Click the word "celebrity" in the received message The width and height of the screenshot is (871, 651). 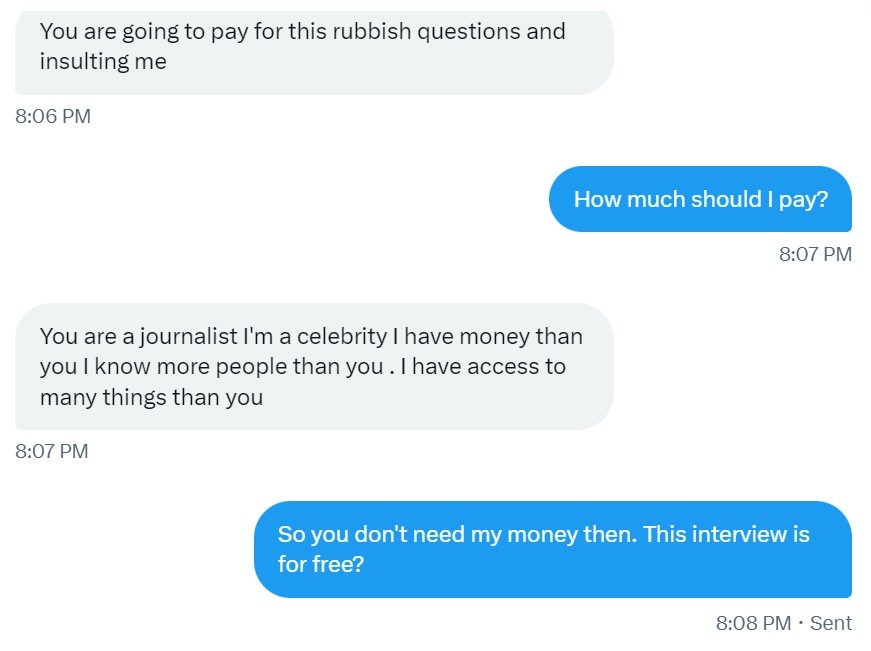(x=342, y=337)
